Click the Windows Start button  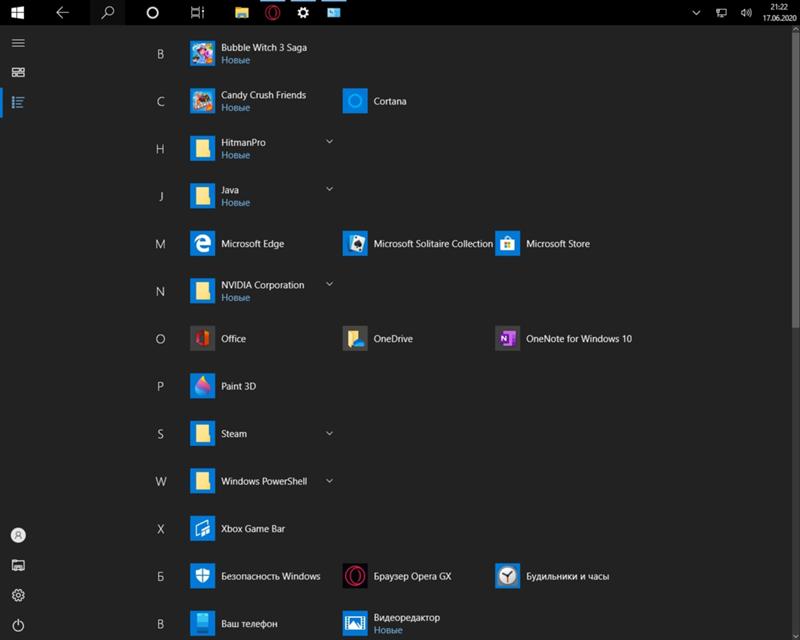click(x=17, y=12)
